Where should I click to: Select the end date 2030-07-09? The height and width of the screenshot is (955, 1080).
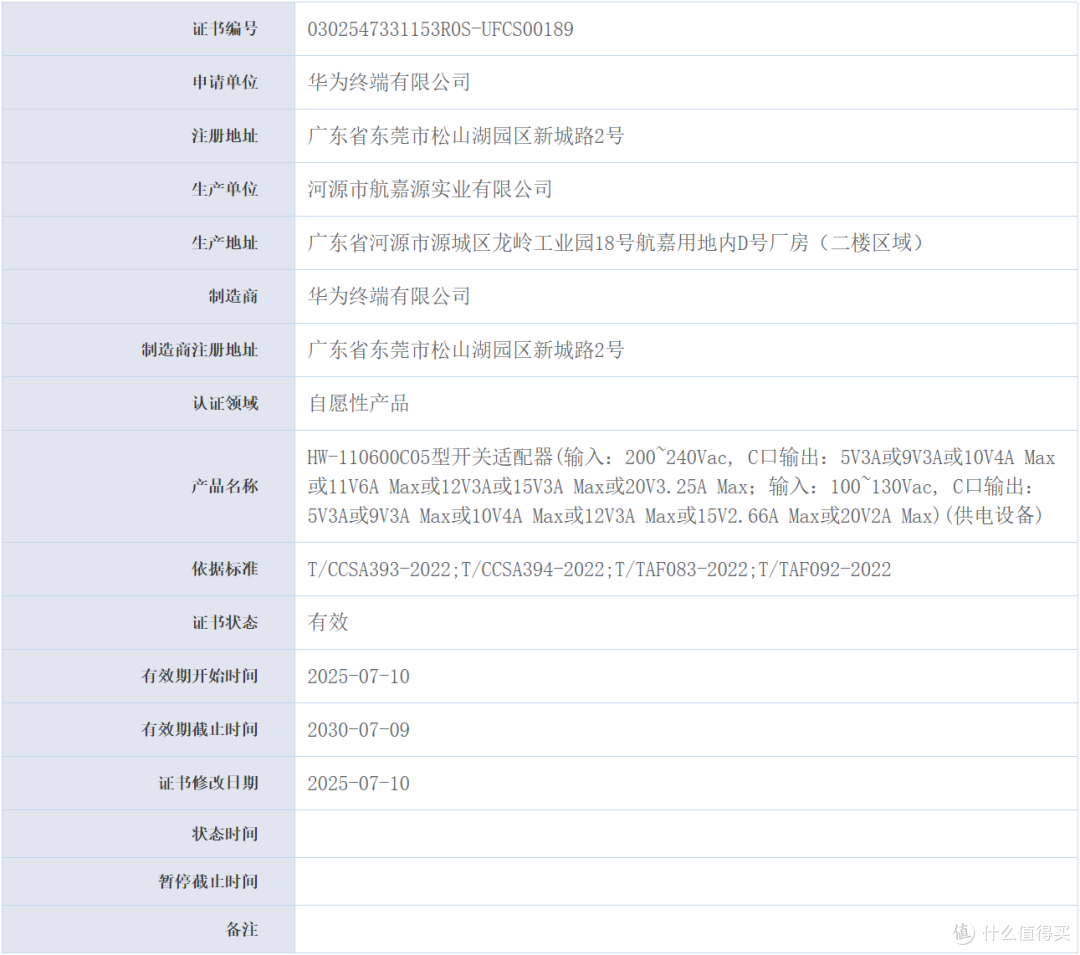pos(358,730)
